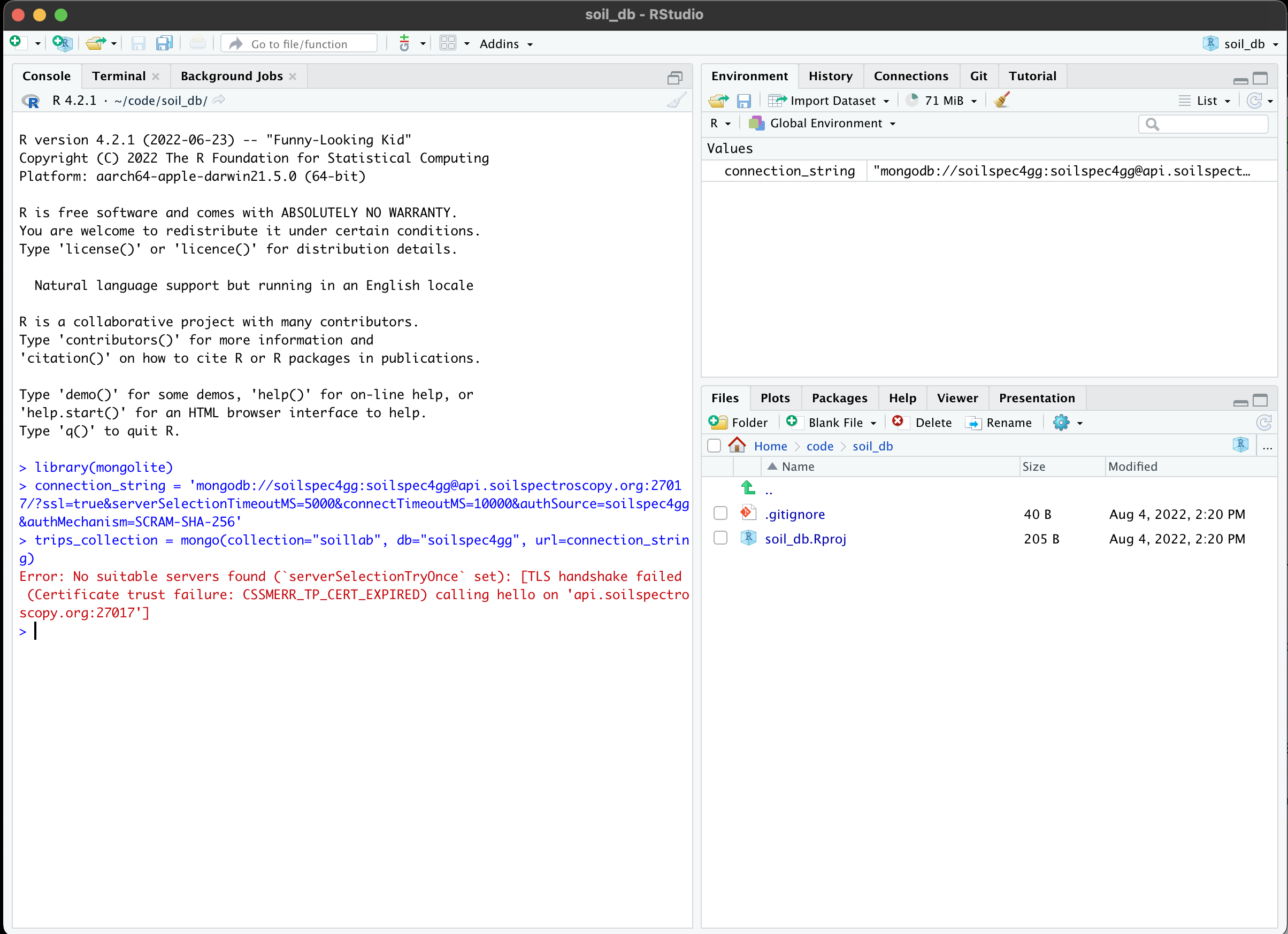Clear environment objects with broom icon
The height and width of the screenshot is (934, 1288).
coord(1002,101)
